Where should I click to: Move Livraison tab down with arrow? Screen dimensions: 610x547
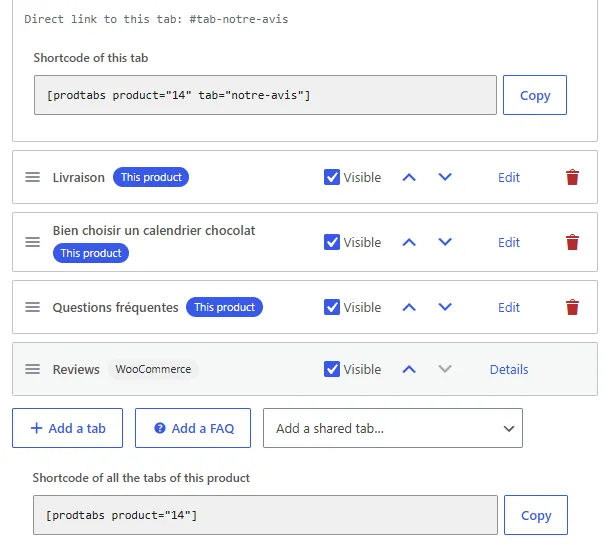(445, 177)
